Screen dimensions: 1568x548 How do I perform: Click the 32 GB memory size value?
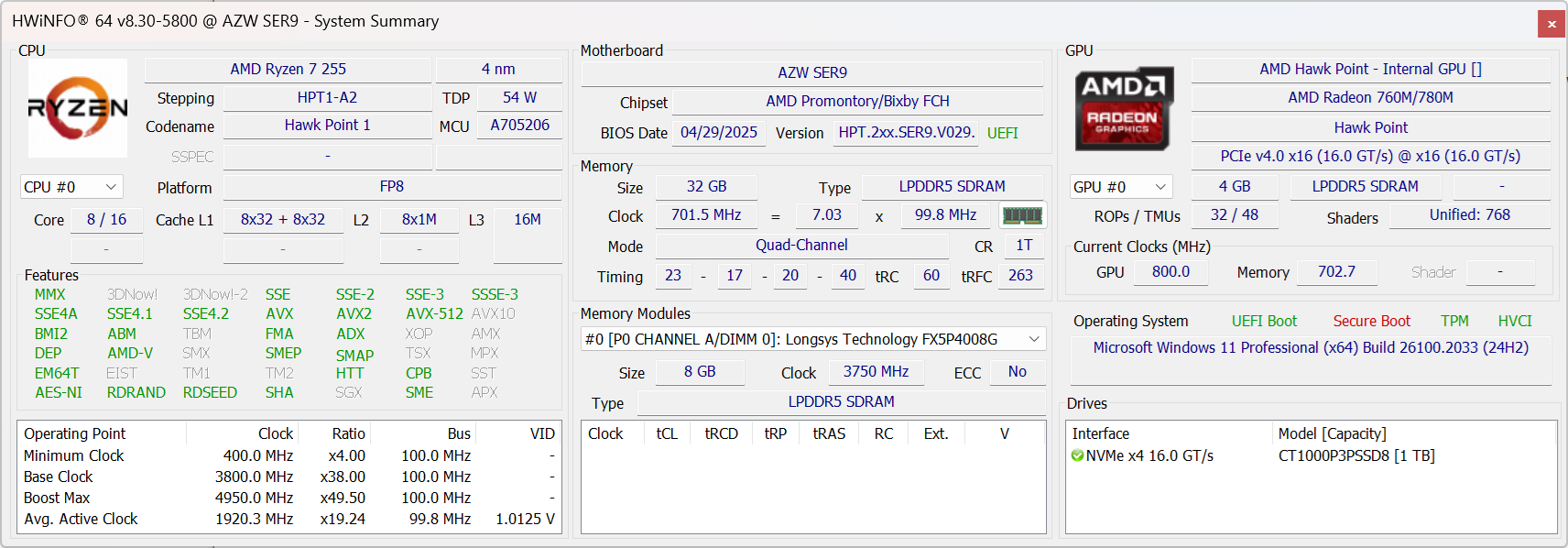[706, 187]
